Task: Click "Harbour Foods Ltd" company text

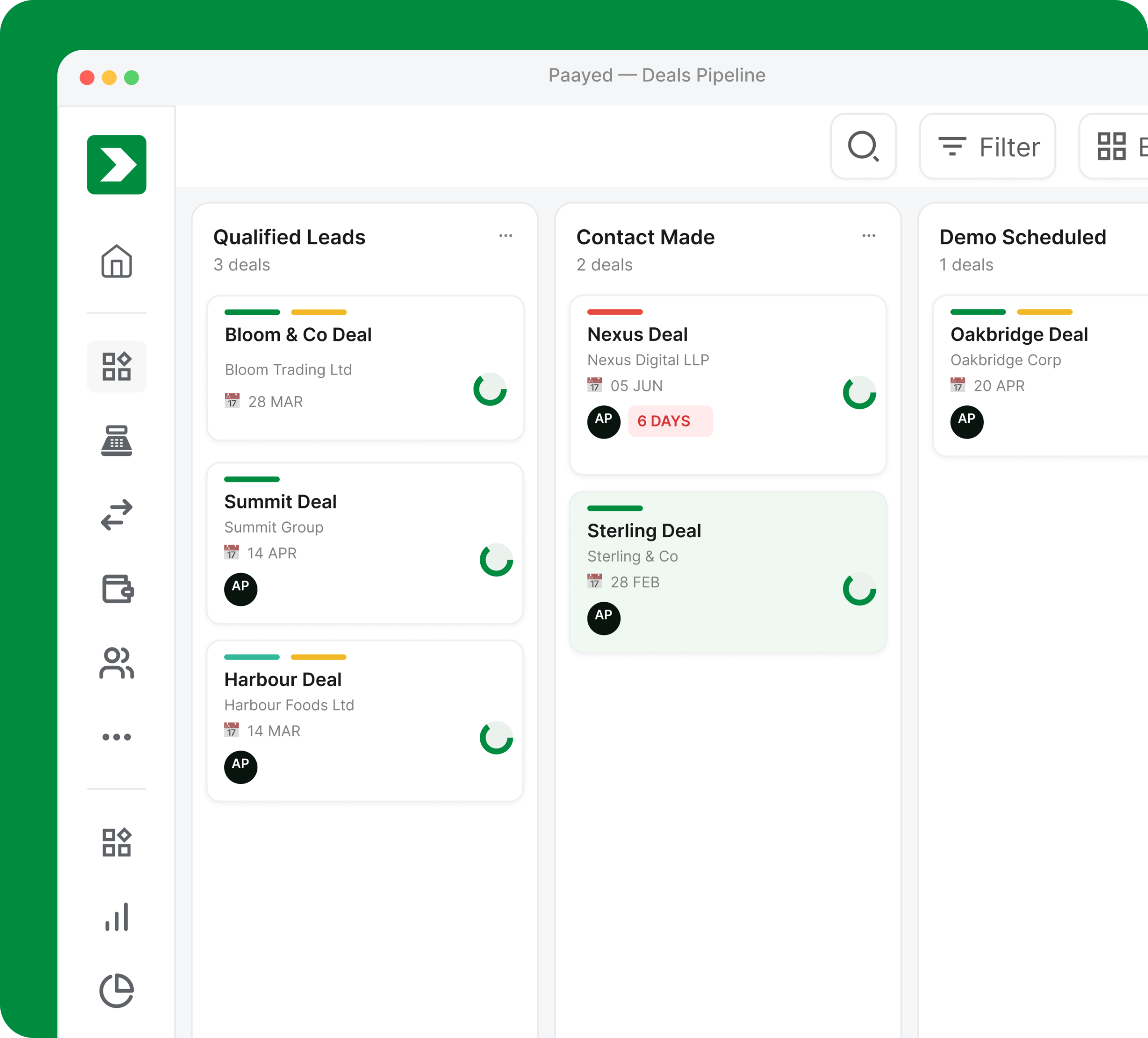Action: (x=289, y=705)
